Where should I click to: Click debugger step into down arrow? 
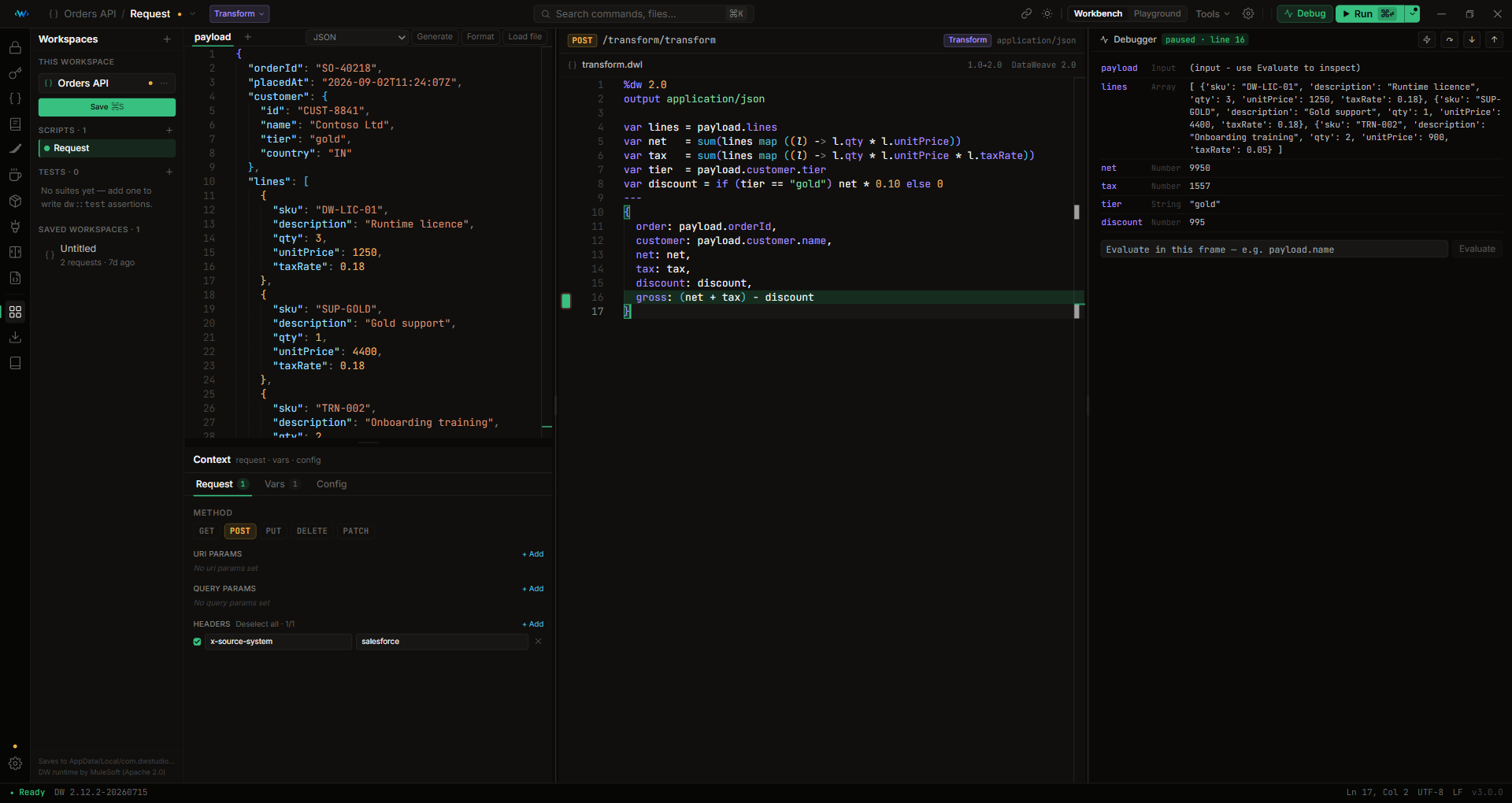(1472, 39)
